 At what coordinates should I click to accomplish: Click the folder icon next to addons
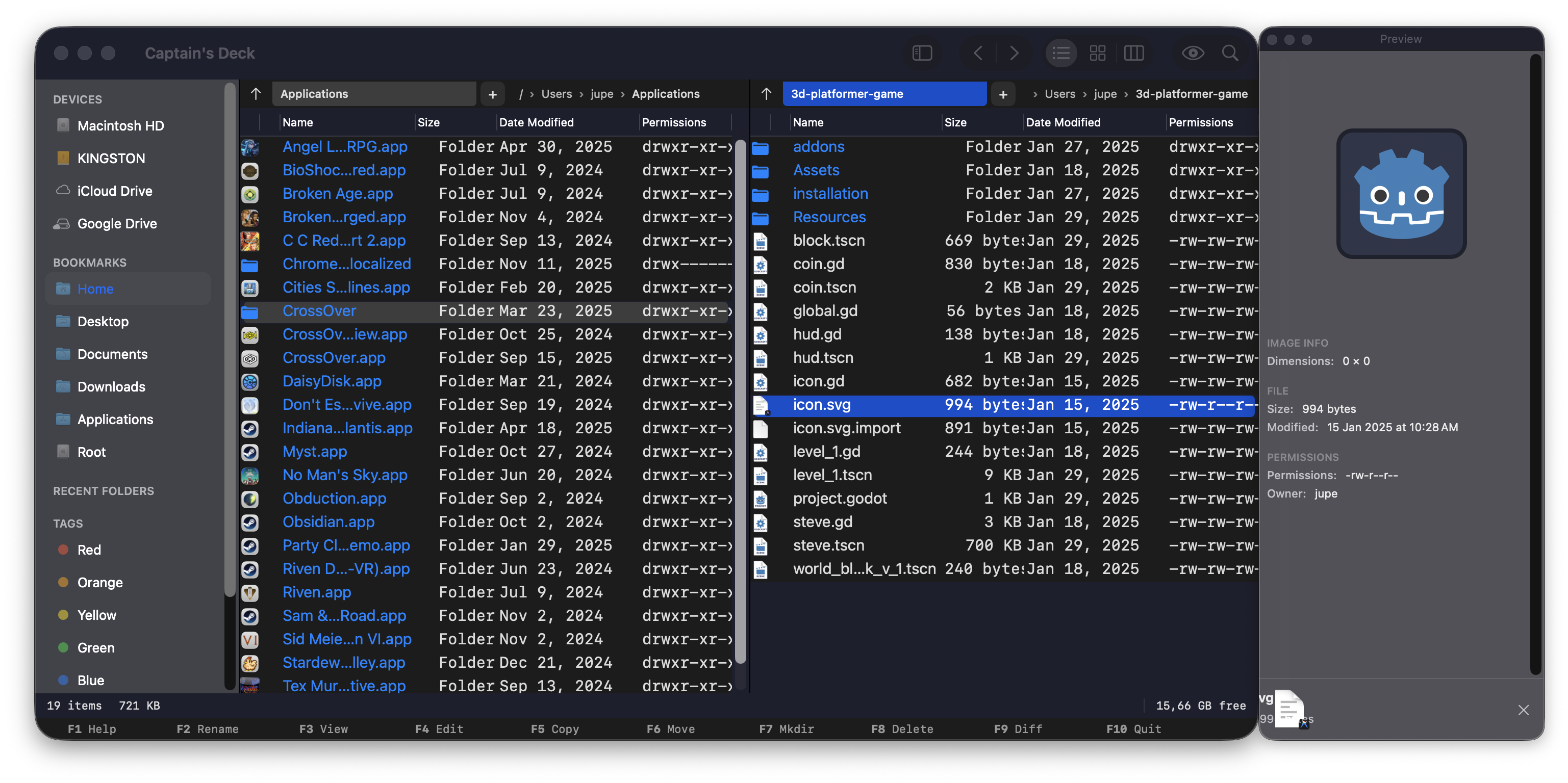761,147
